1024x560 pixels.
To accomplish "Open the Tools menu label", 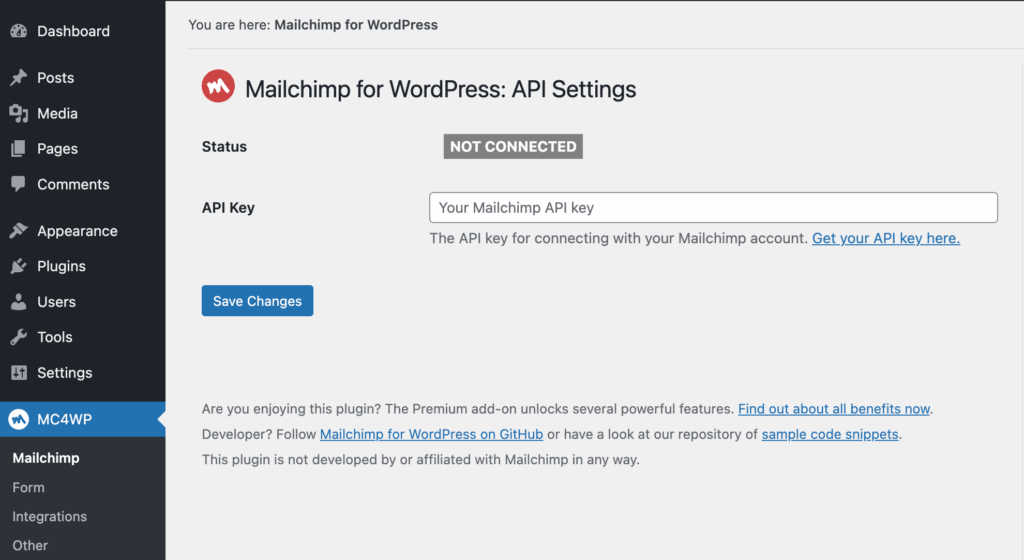I will tap(55, 337).
